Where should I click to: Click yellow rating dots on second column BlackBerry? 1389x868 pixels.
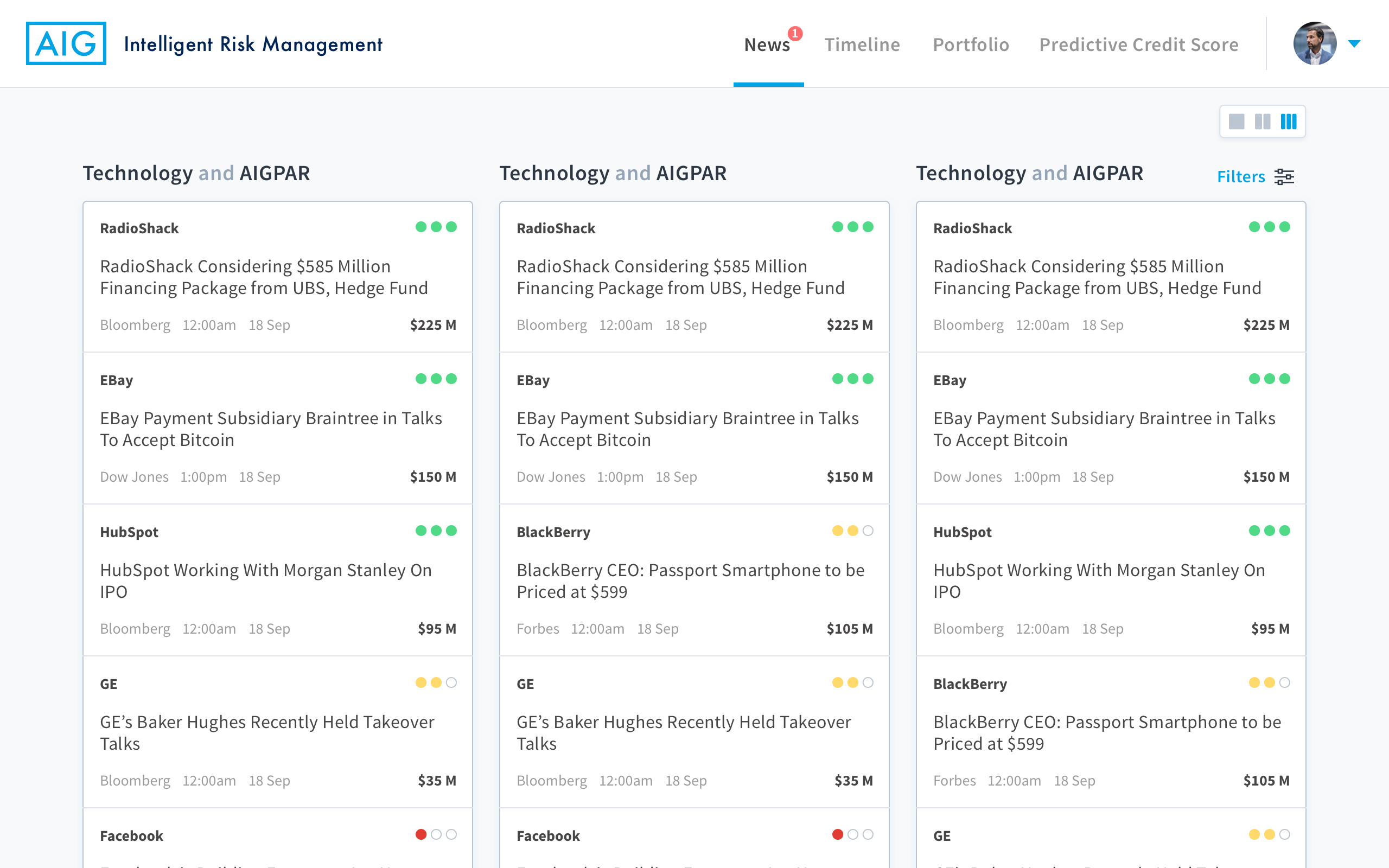[853, 531]
